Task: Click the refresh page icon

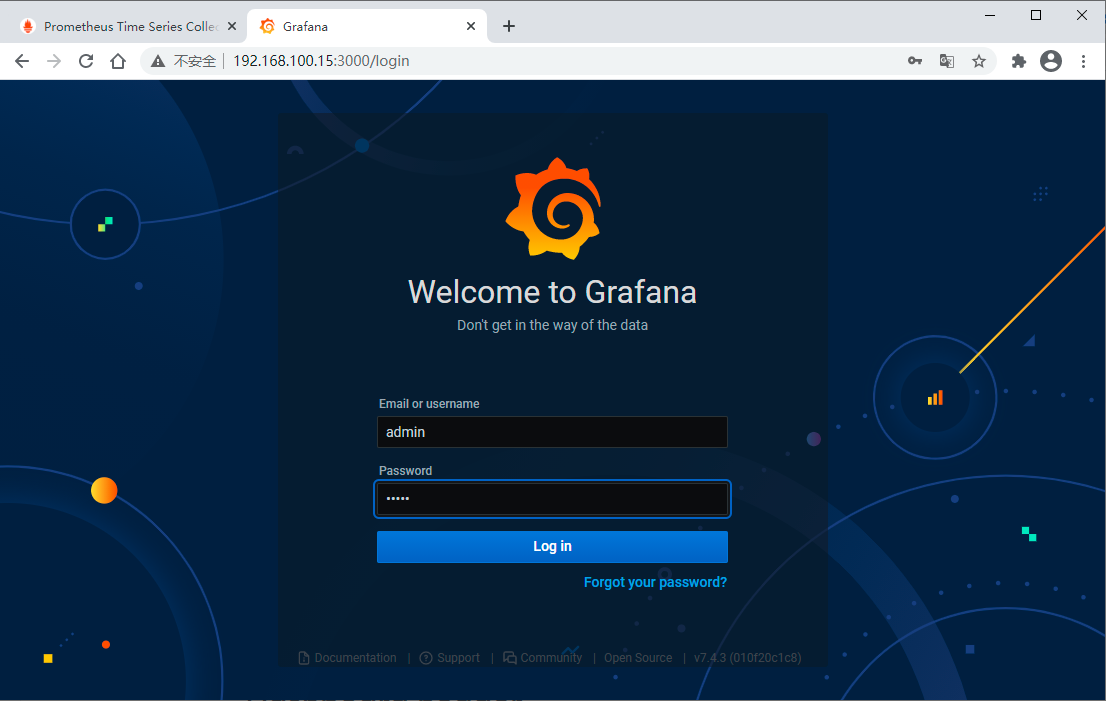Action: [x=86, y=61]
